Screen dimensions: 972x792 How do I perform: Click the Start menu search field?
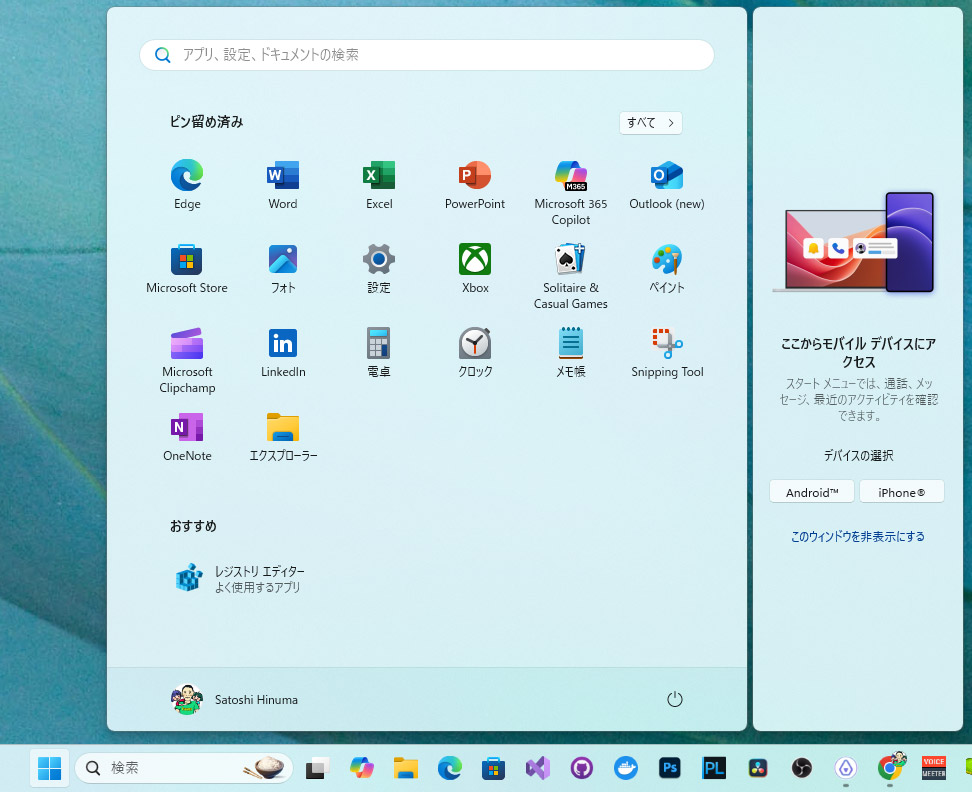(426, 55)
